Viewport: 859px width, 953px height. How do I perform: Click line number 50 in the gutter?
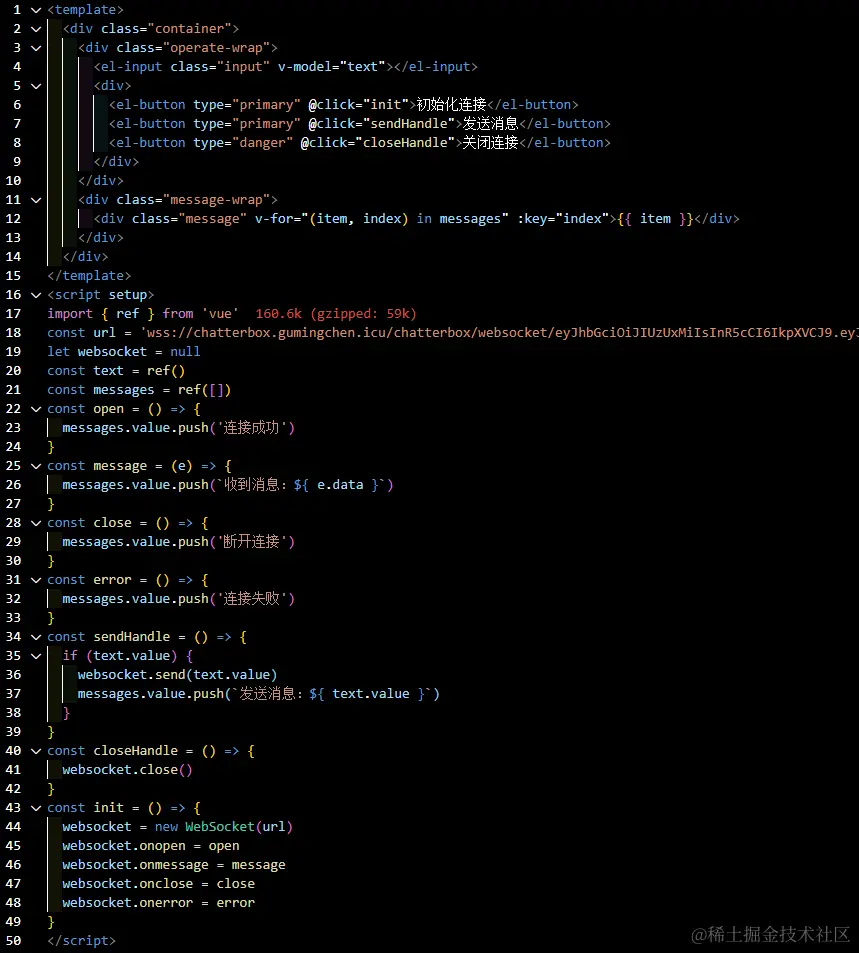[x=13, y=940]
